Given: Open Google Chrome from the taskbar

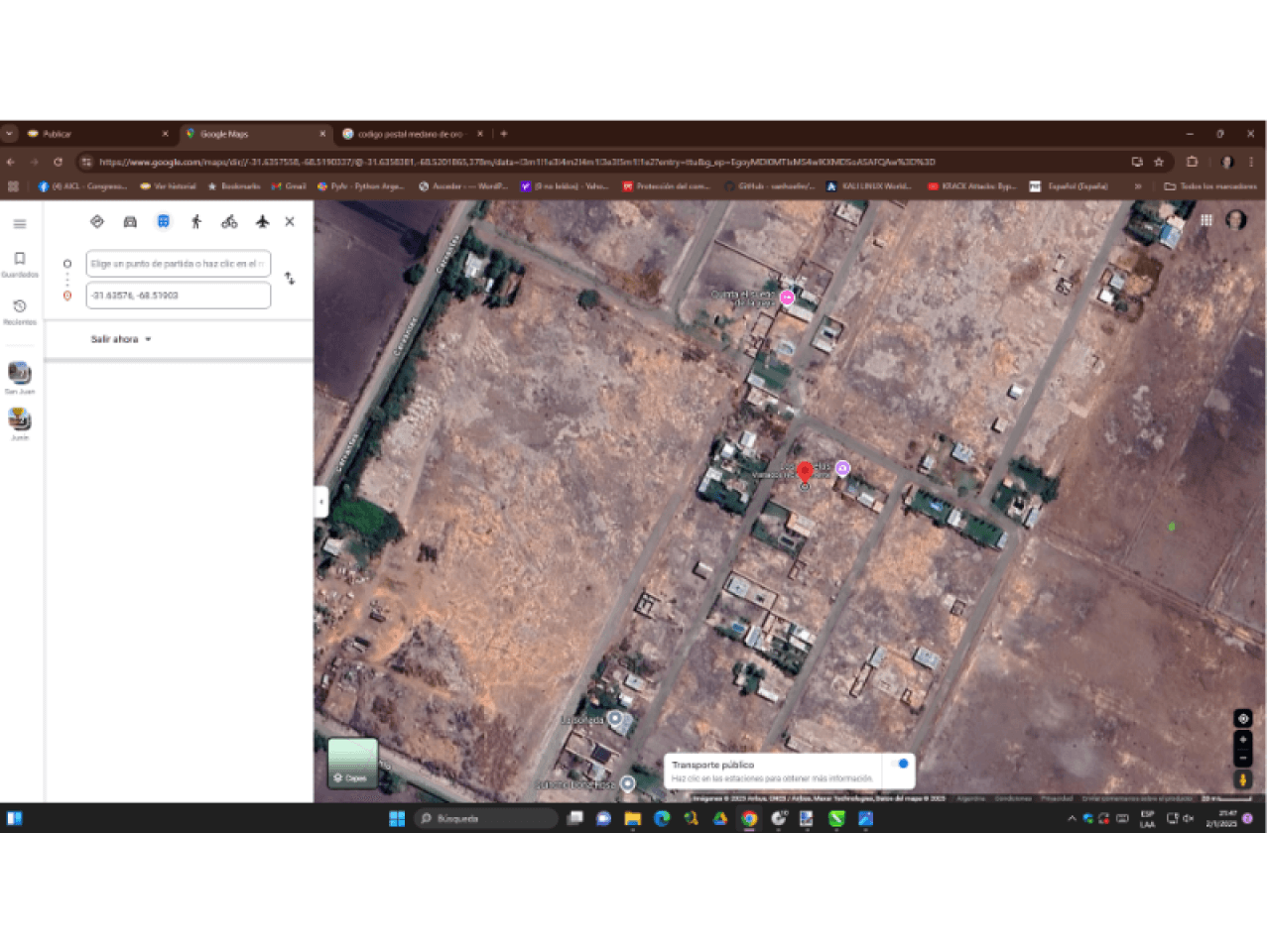Looking at the screenshot, I should [749, 818].
